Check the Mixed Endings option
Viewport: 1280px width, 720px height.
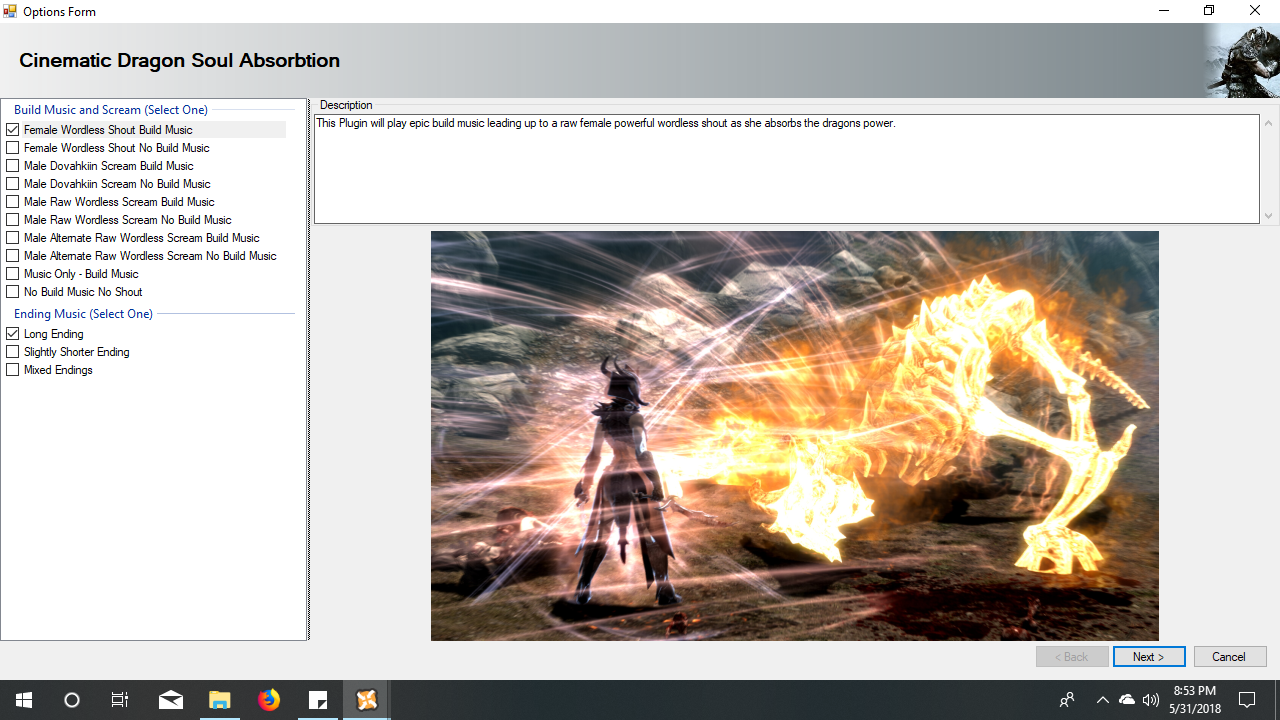point(13,370)
